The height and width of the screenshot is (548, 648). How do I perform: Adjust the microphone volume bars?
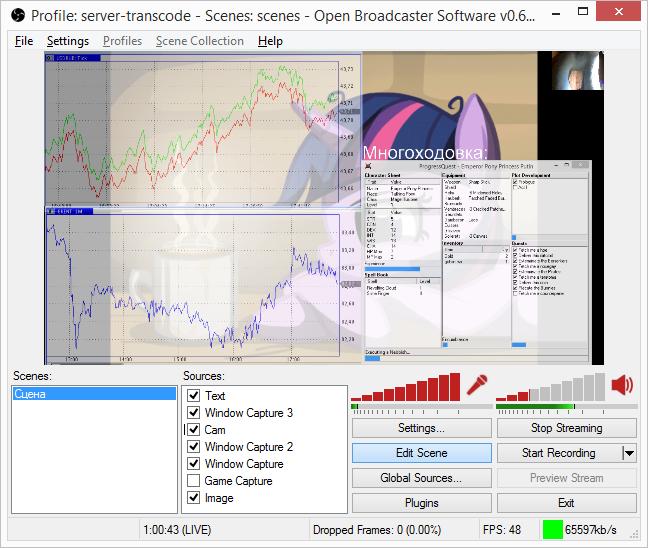coord(405,387)
